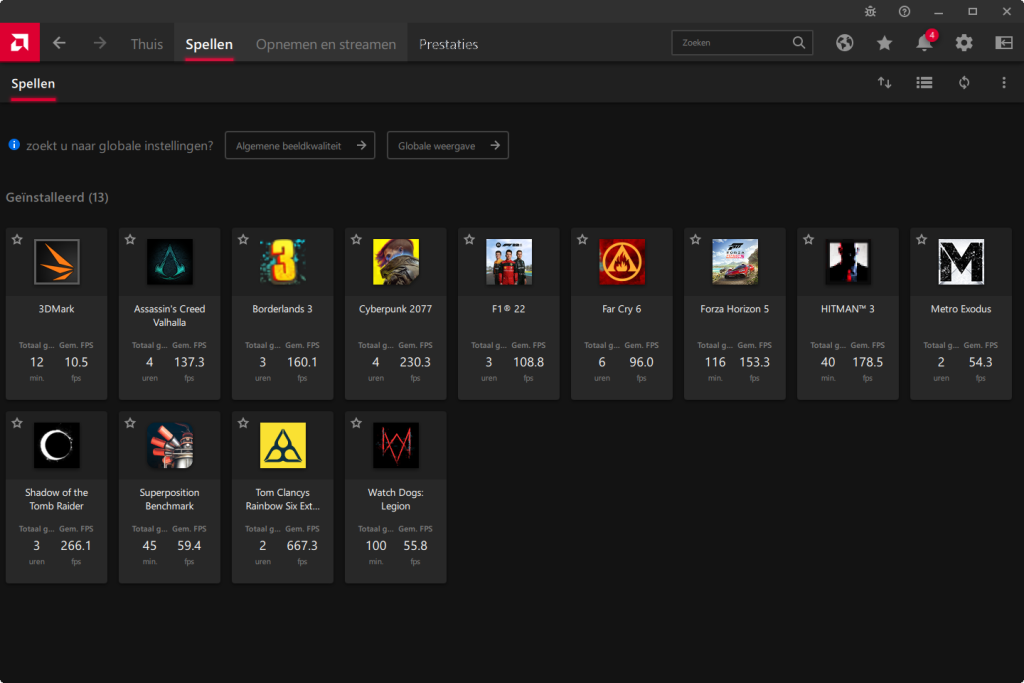Favorite Forza Horizon 5 star
The image size is (1024, 683).
click(696, 240)
